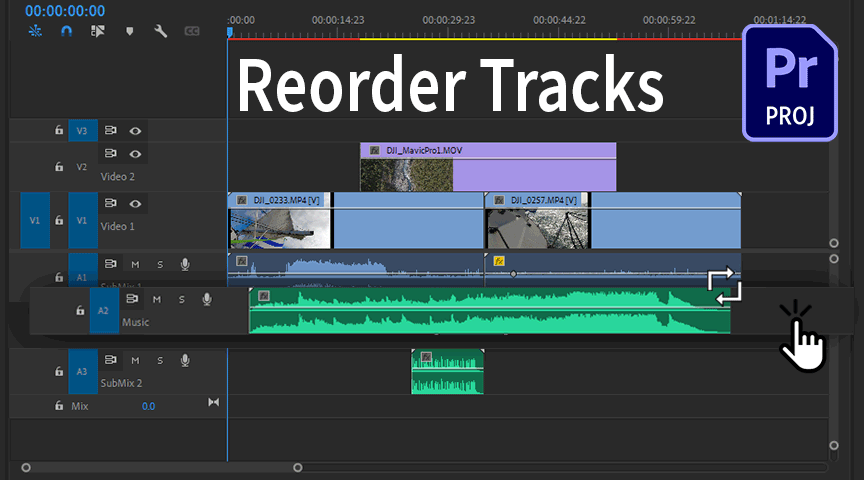Click the Sync Lock icon on V2
864x480 pixels.
(111, 154)
